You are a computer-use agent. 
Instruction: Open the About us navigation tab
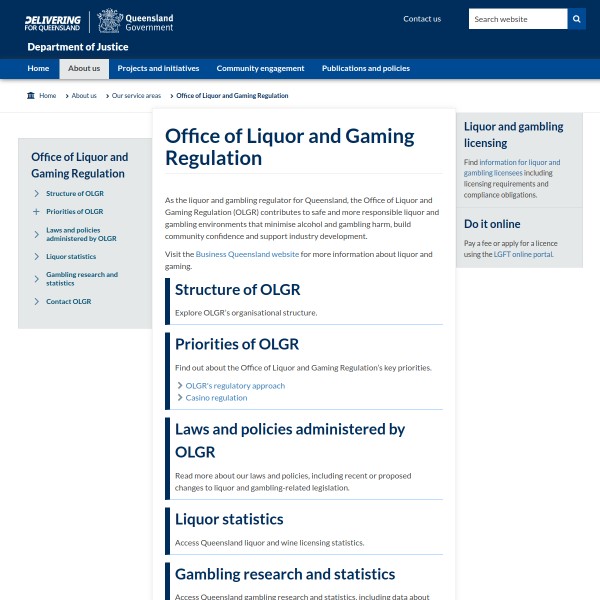tap(84, 69)
